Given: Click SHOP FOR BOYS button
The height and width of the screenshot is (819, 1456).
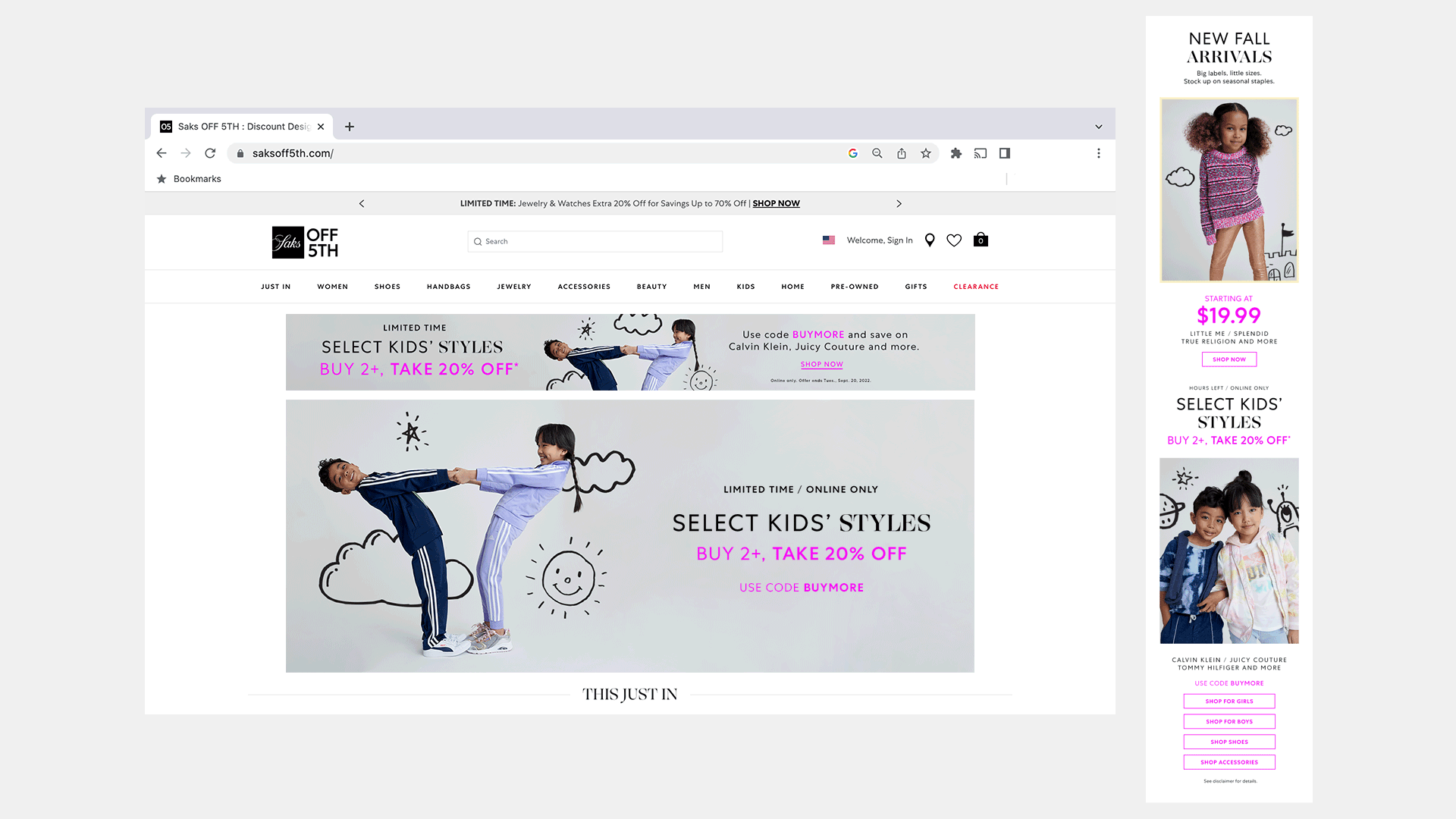Looking at the screenshot, I should (x=1229, y=722).
